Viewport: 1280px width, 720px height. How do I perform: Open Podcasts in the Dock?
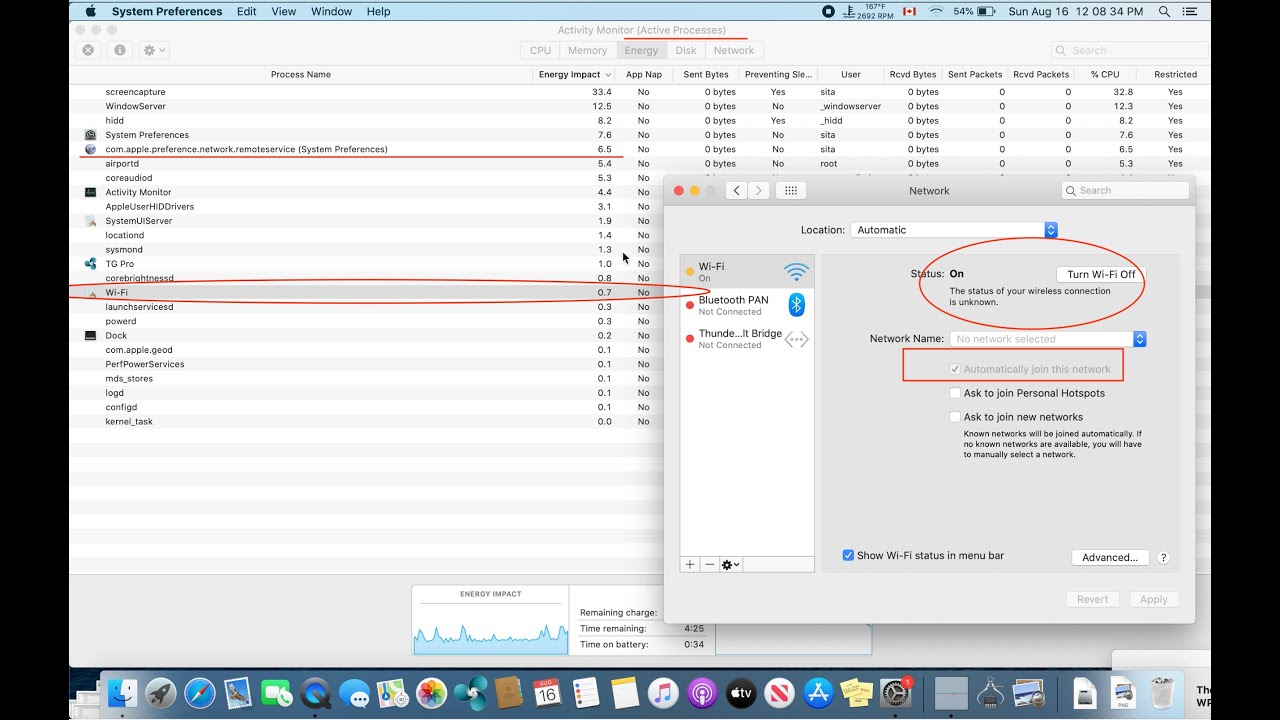702,692
